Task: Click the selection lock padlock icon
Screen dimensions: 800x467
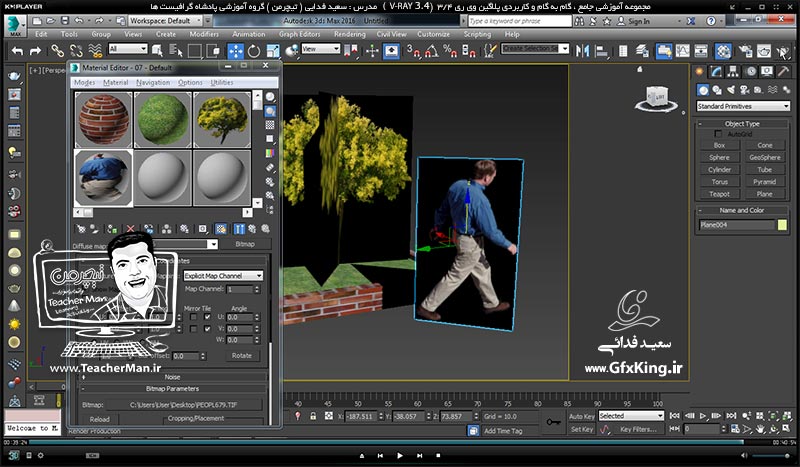Action: [313, 416]
